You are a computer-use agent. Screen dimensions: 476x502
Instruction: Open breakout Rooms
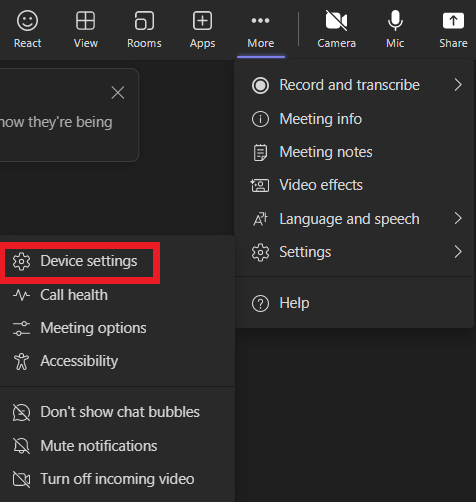[144, 29]
